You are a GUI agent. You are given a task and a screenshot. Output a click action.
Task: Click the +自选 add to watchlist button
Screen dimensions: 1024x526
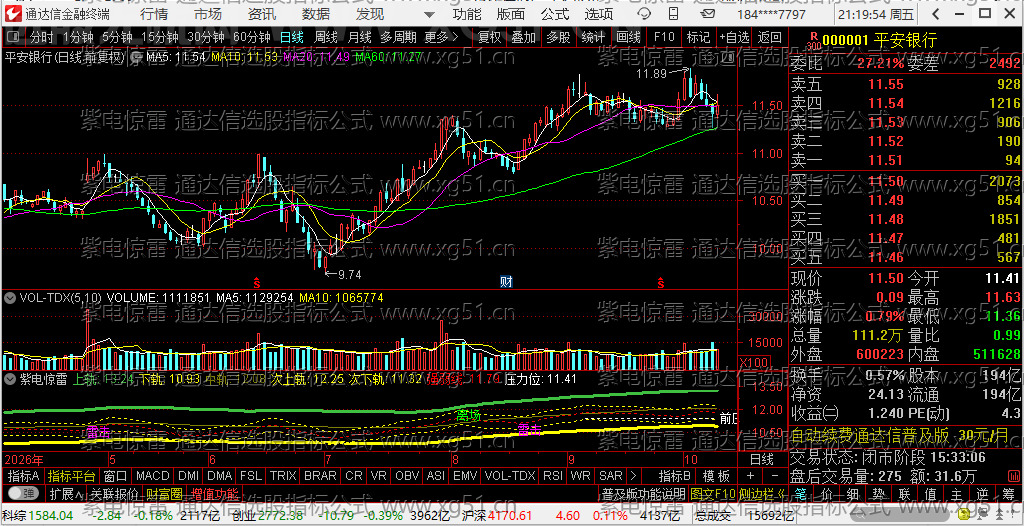pos(735,37)
